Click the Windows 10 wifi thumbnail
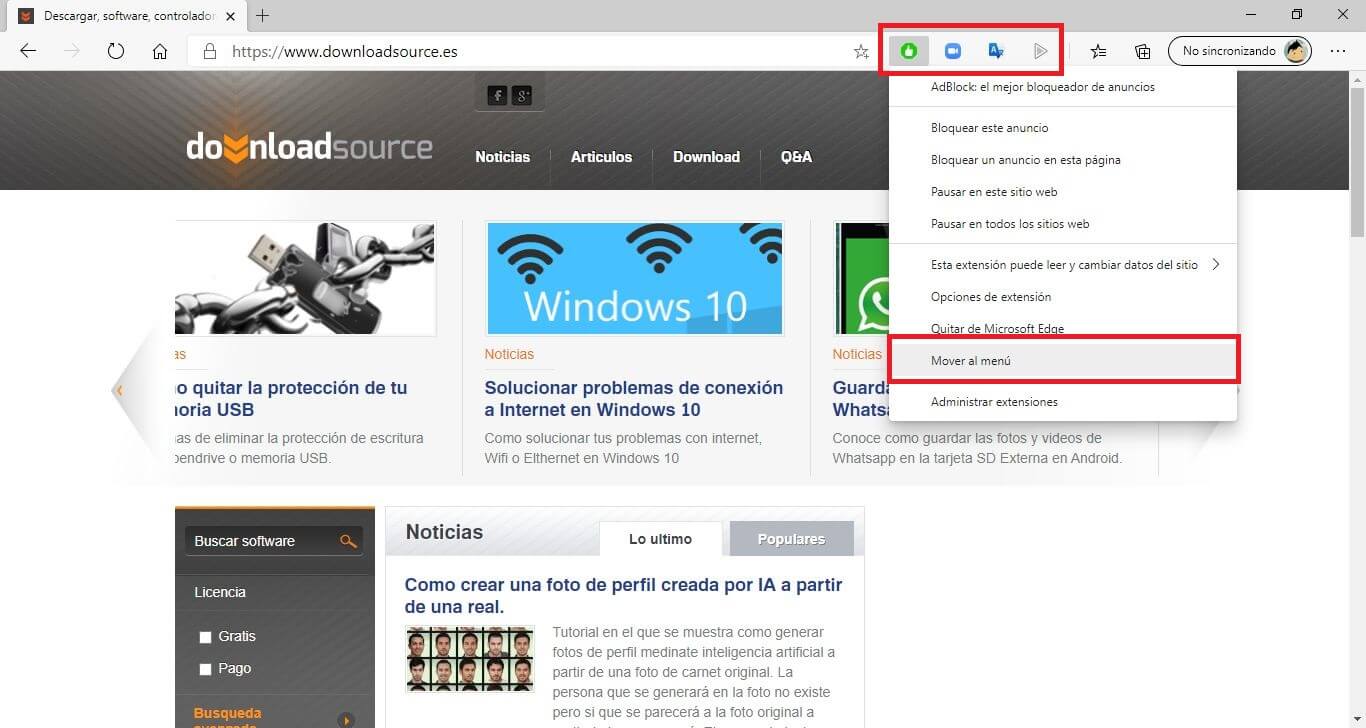Image resolution: width=1366 pixels, height=728 pixels. coord(634,278)
